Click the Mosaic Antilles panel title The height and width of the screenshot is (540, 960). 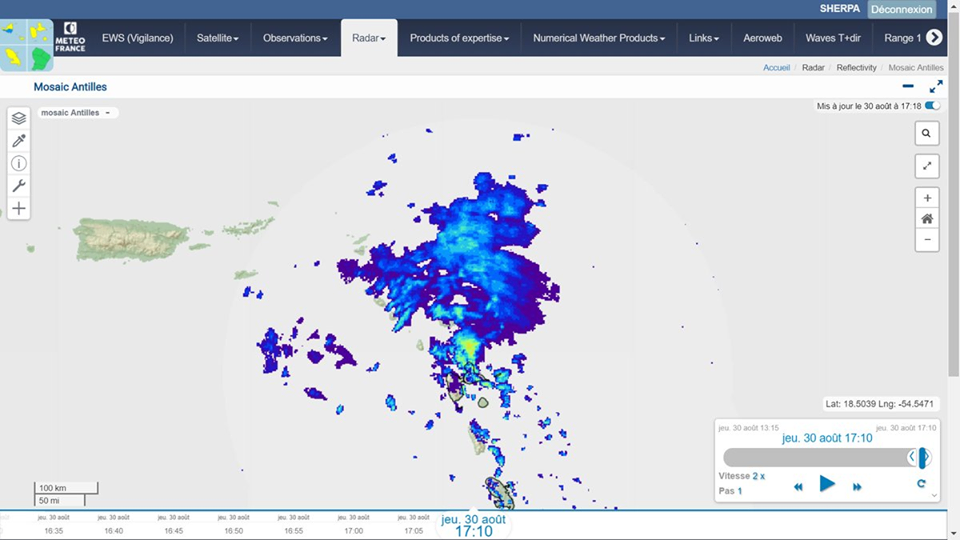click(x=70, y=87)
